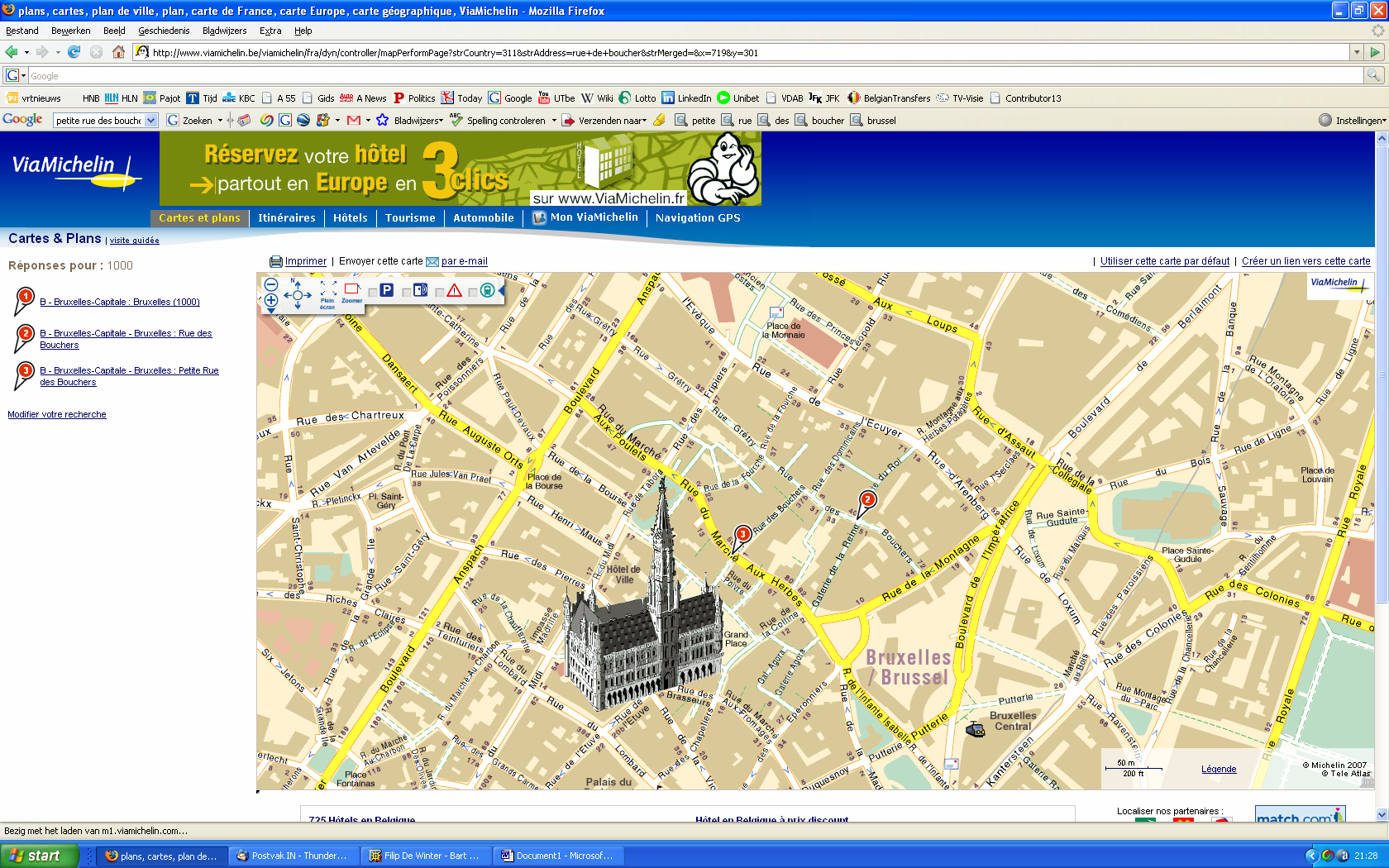
Task: Open the Verzenden naar dropdown
Action: click(604, 121)
